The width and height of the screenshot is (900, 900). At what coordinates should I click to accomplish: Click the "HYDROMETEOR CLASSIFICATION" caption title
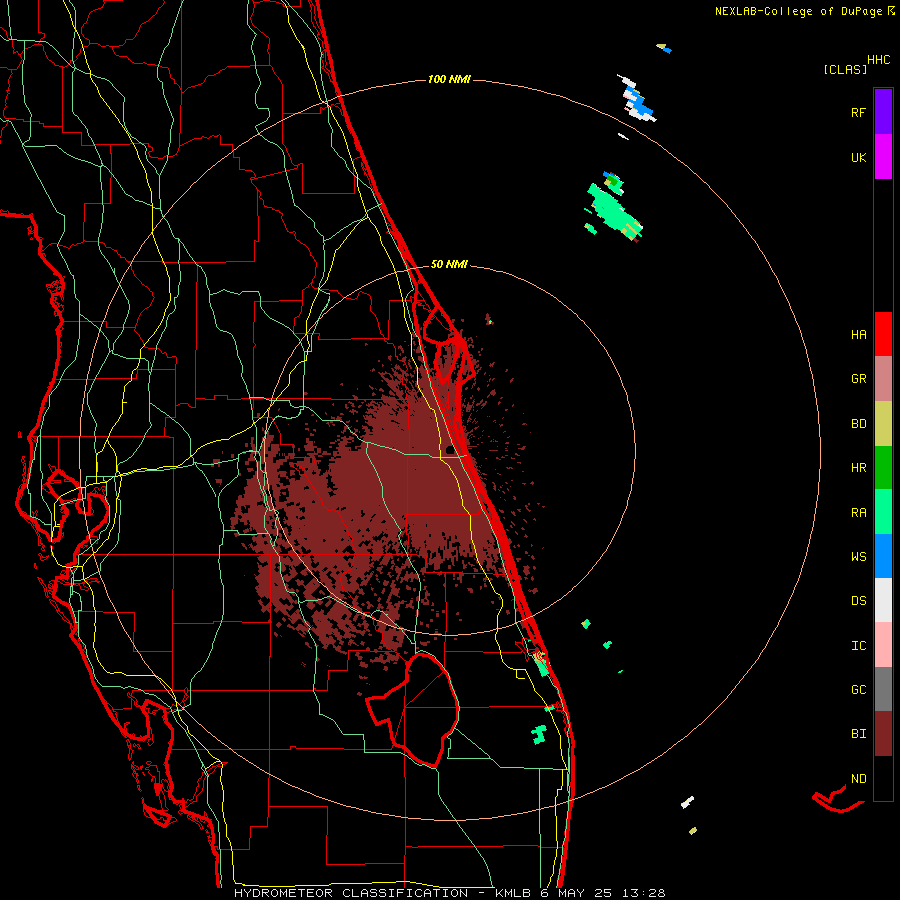coord(351,893)
